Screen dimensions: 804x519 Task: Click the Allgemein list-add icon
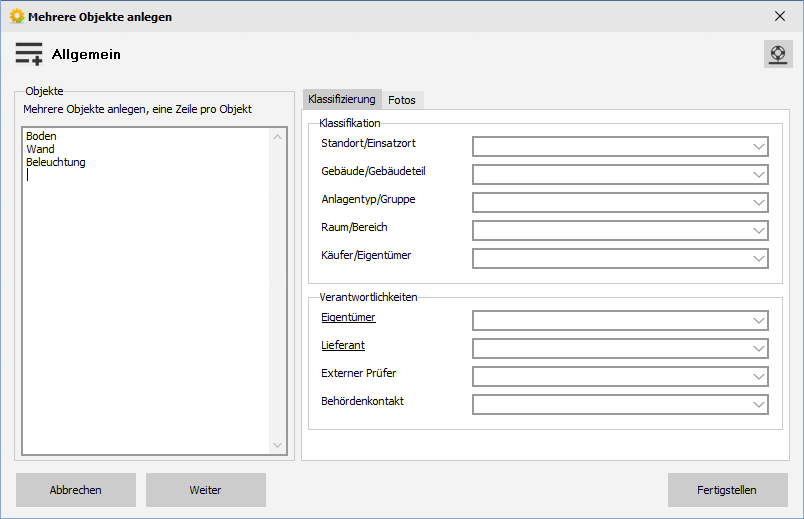pos(29,54)
